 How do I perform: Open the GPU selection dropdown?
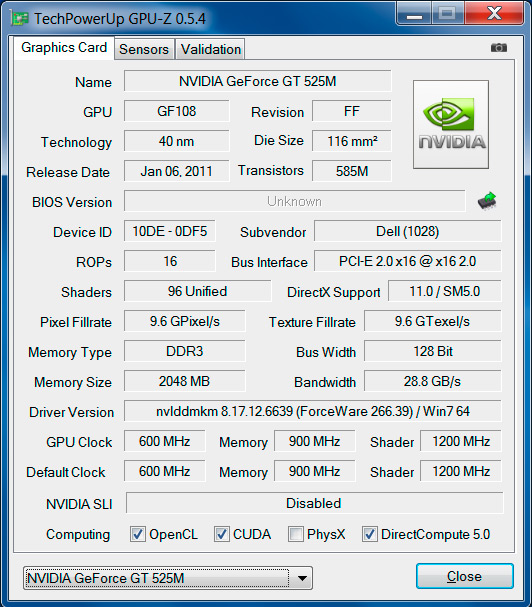[168, 578]
